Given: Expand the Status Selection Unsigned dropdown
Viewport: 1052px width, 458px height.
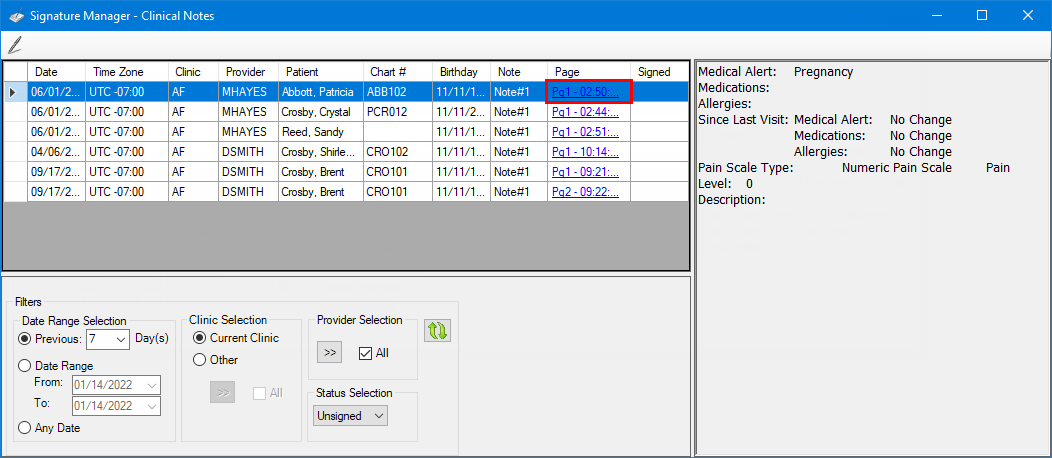Looking at the screenshot, I should click(x=377, y=416).
